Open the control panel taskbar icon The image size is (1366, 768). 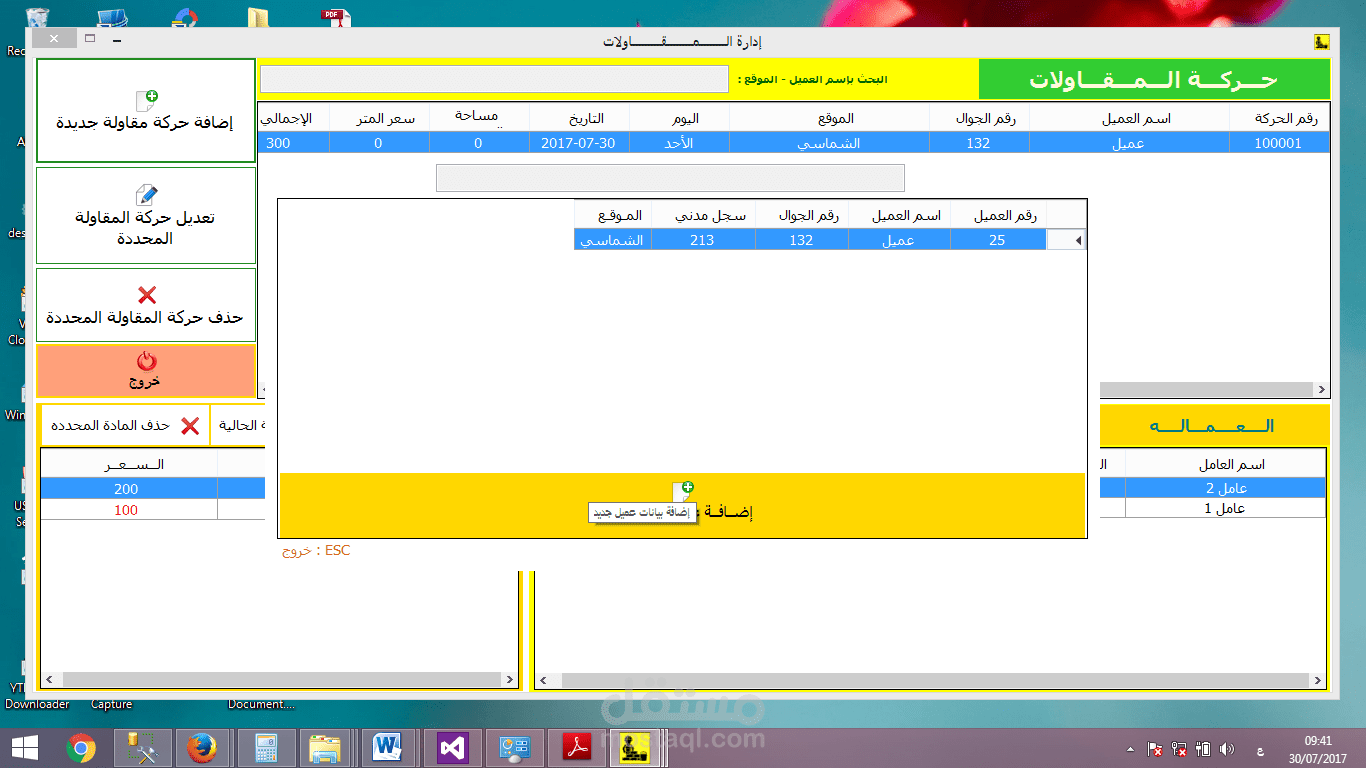(x=515, y=747)
